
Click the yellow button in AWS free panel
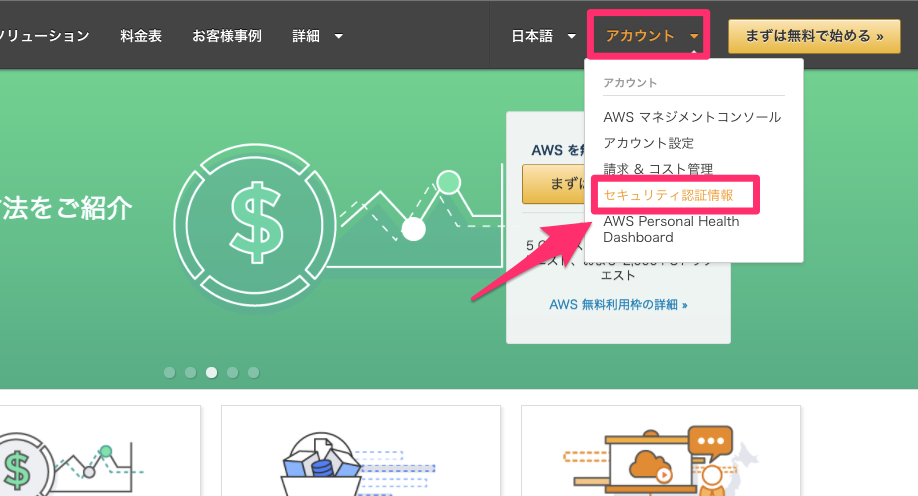click(x=553, y=184)
